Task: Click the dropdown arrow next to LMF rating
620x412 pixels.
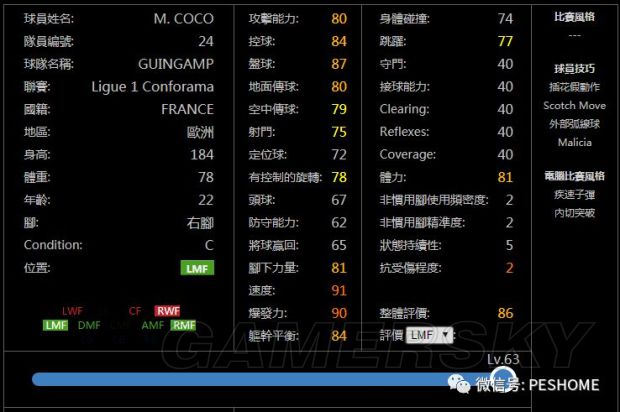Action: [445, 335]
